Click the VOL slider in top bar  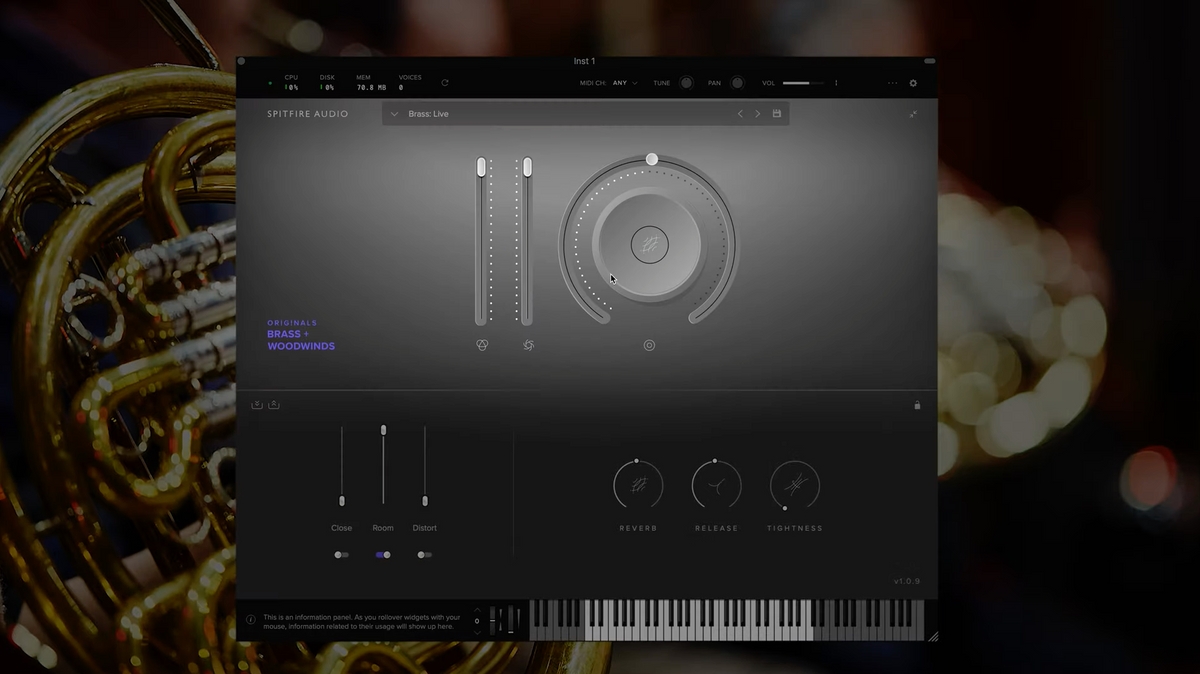802,83
